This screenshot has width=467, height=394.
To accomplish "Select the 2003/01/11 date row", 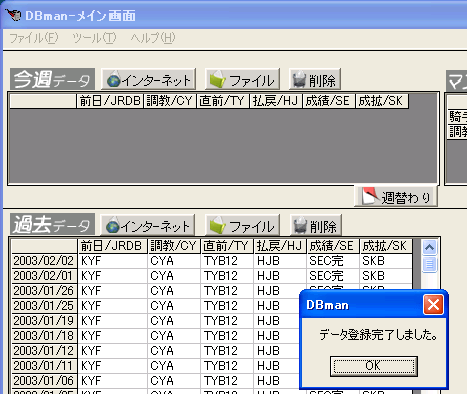I will tap(44, 366).
